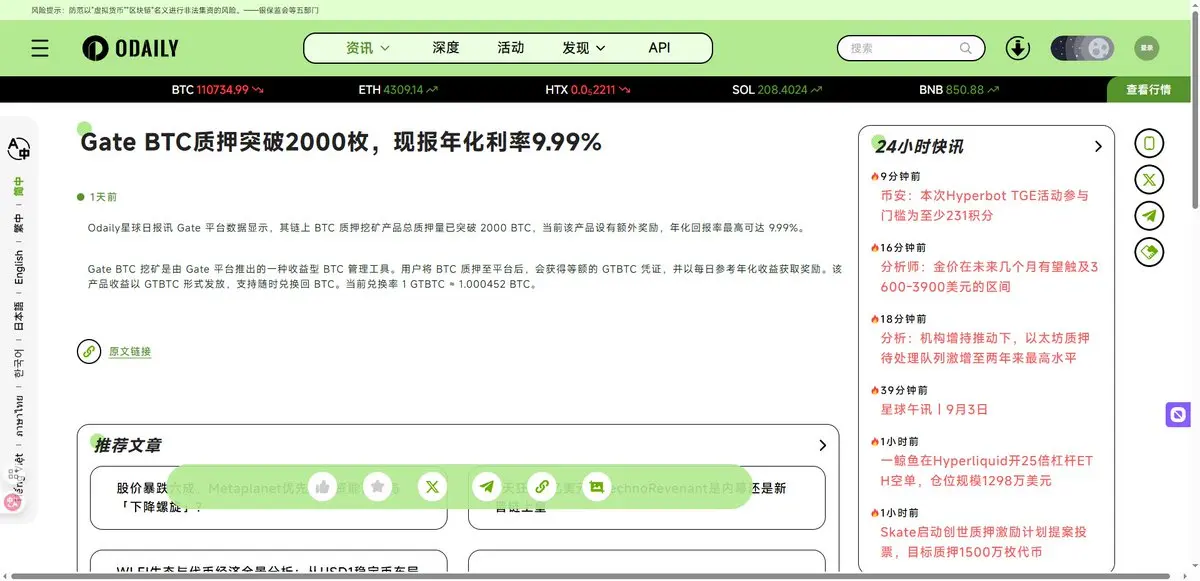
Task: Open the app download icon
Action: click(1018, 48)
